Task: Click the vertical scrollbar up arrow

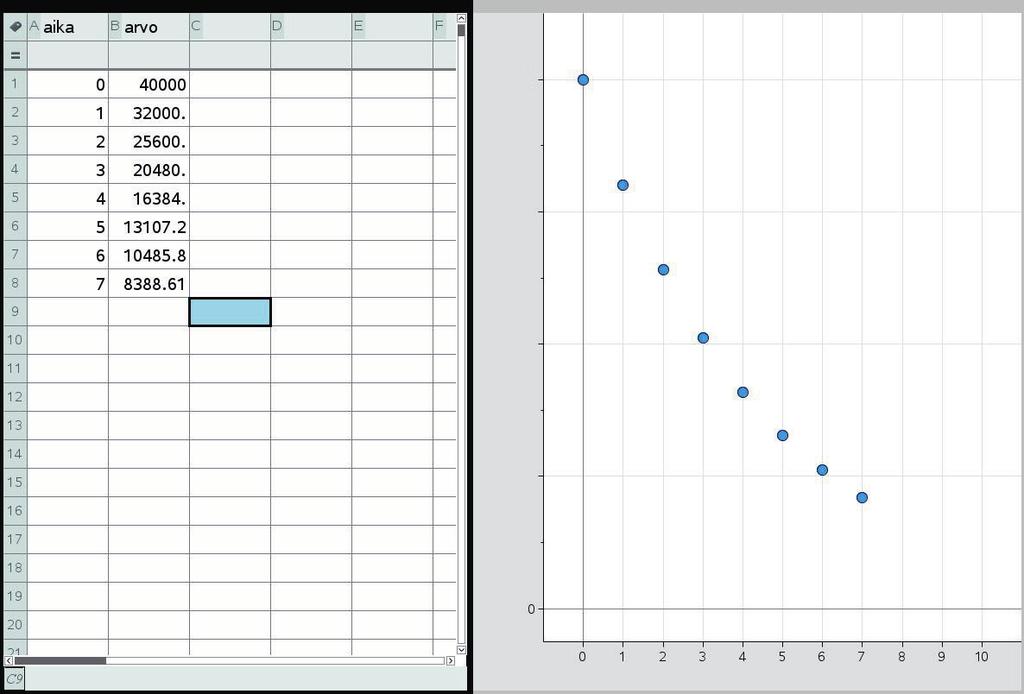Action: point(462,20)
